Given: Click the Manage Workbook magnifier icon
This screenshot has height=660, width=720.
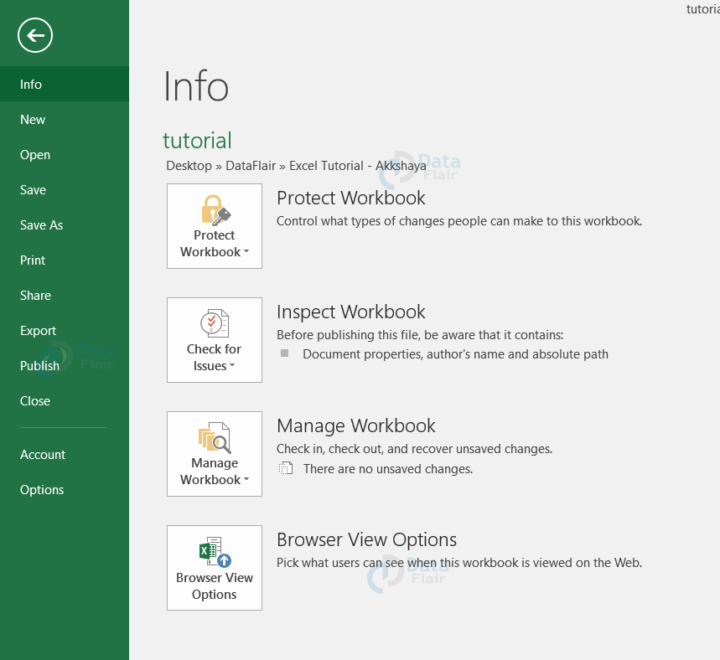Looking at the screenshot, I should click(x=214, y=437).
